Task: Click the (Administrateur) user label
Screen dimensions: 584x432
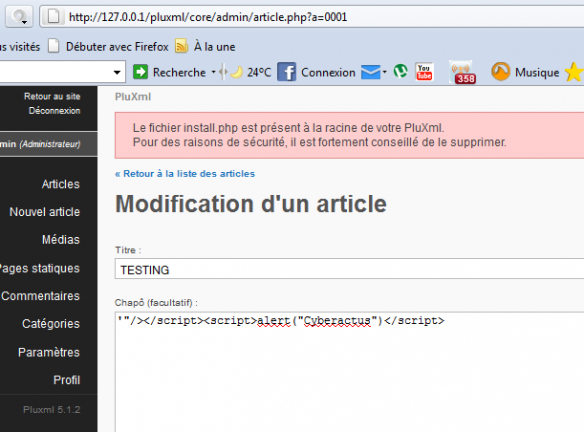Action: click(50, 144)
